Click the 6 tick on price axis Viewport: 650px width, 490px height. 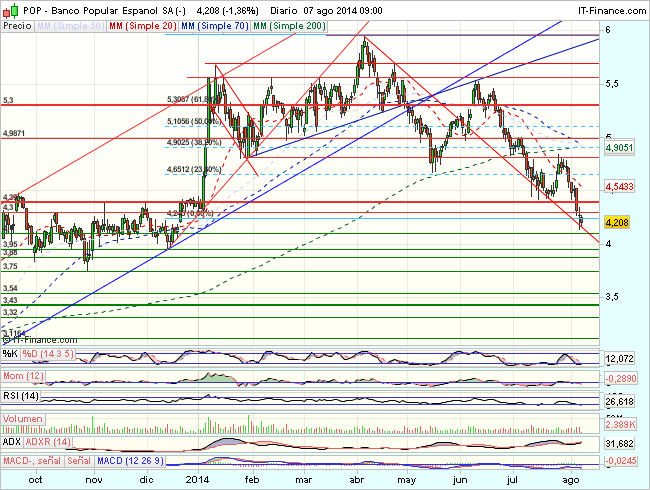click(608, 30)
